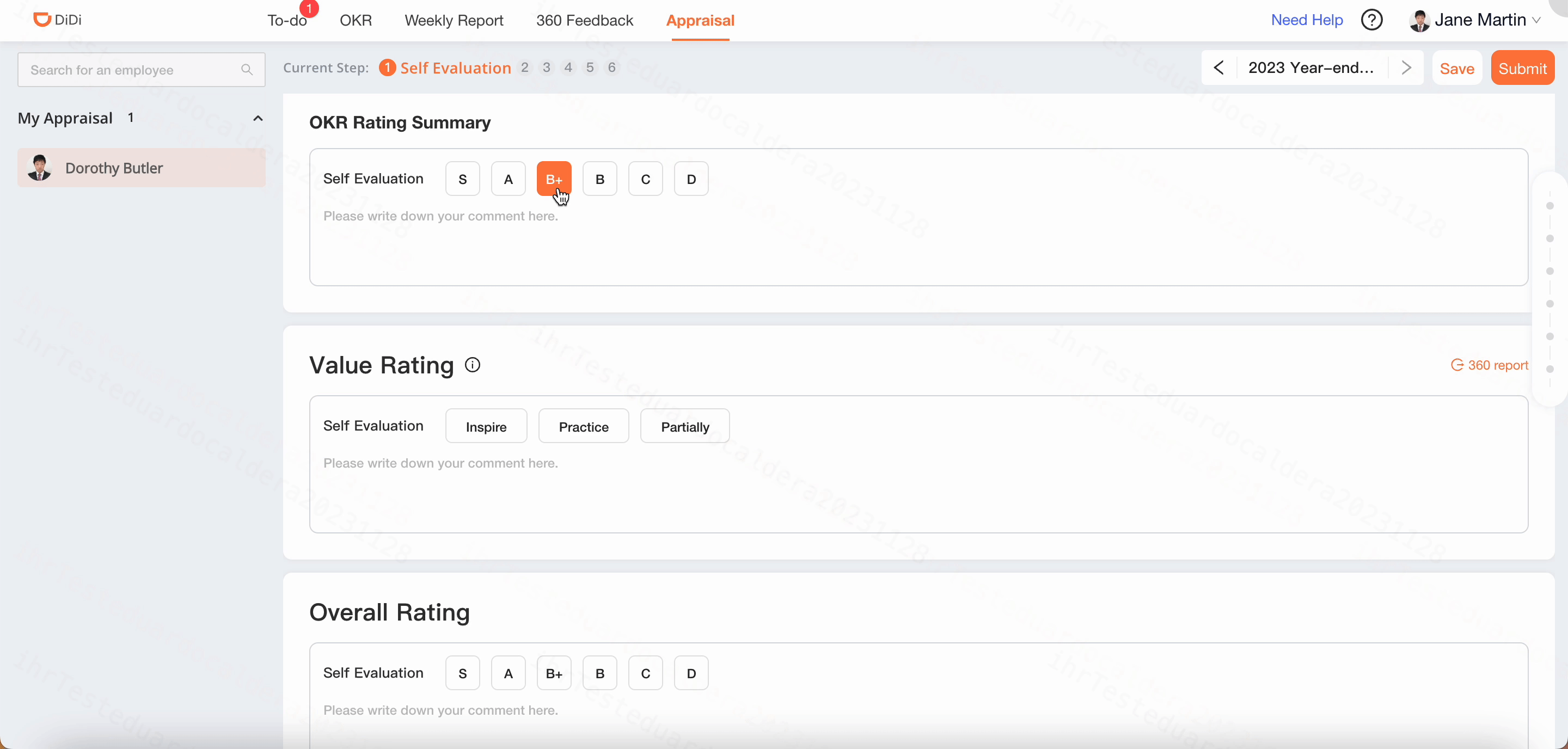
Task: Select A for OKR Rating self evaluation
Action: click(x=509, y=179)
